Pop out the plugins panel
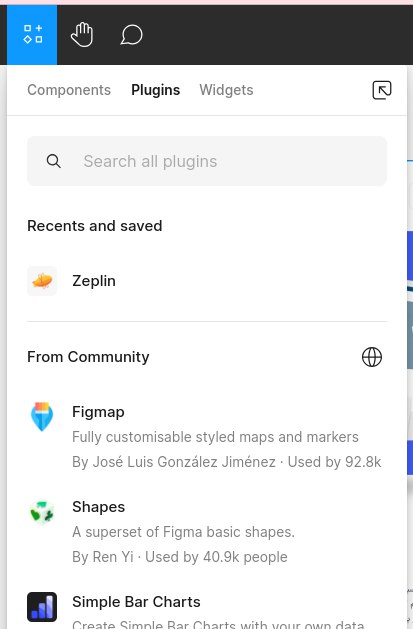 click(x=382, y=90)
